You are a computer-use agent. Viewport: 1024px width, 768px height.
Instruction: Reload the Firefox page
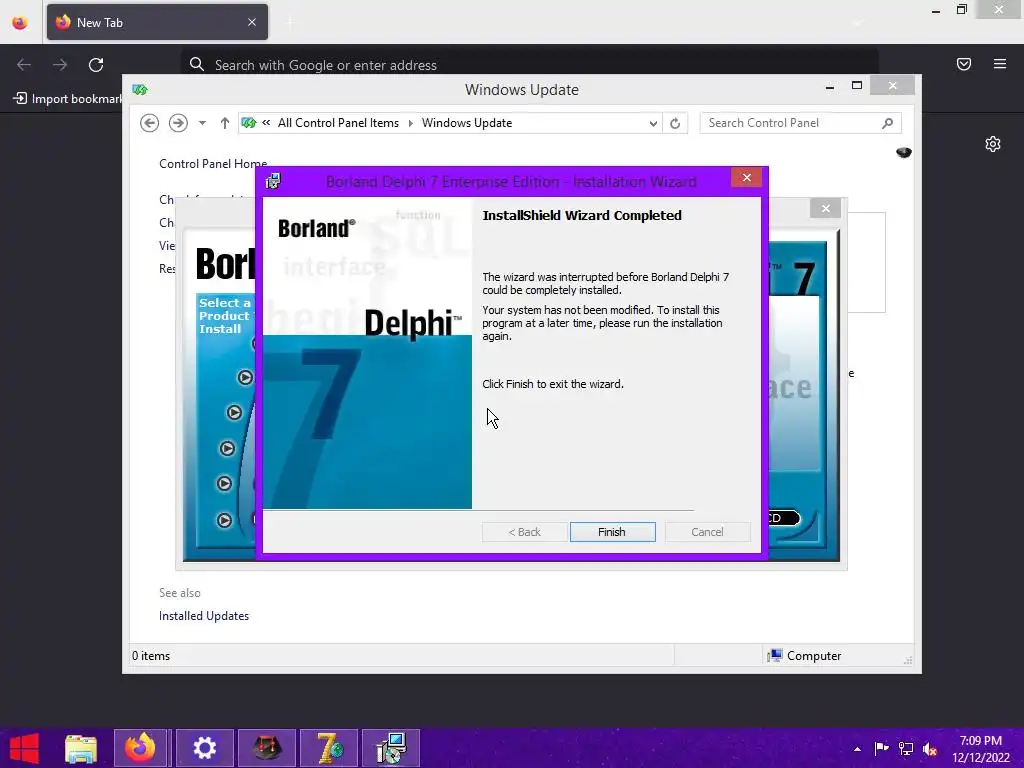(96, 65)
